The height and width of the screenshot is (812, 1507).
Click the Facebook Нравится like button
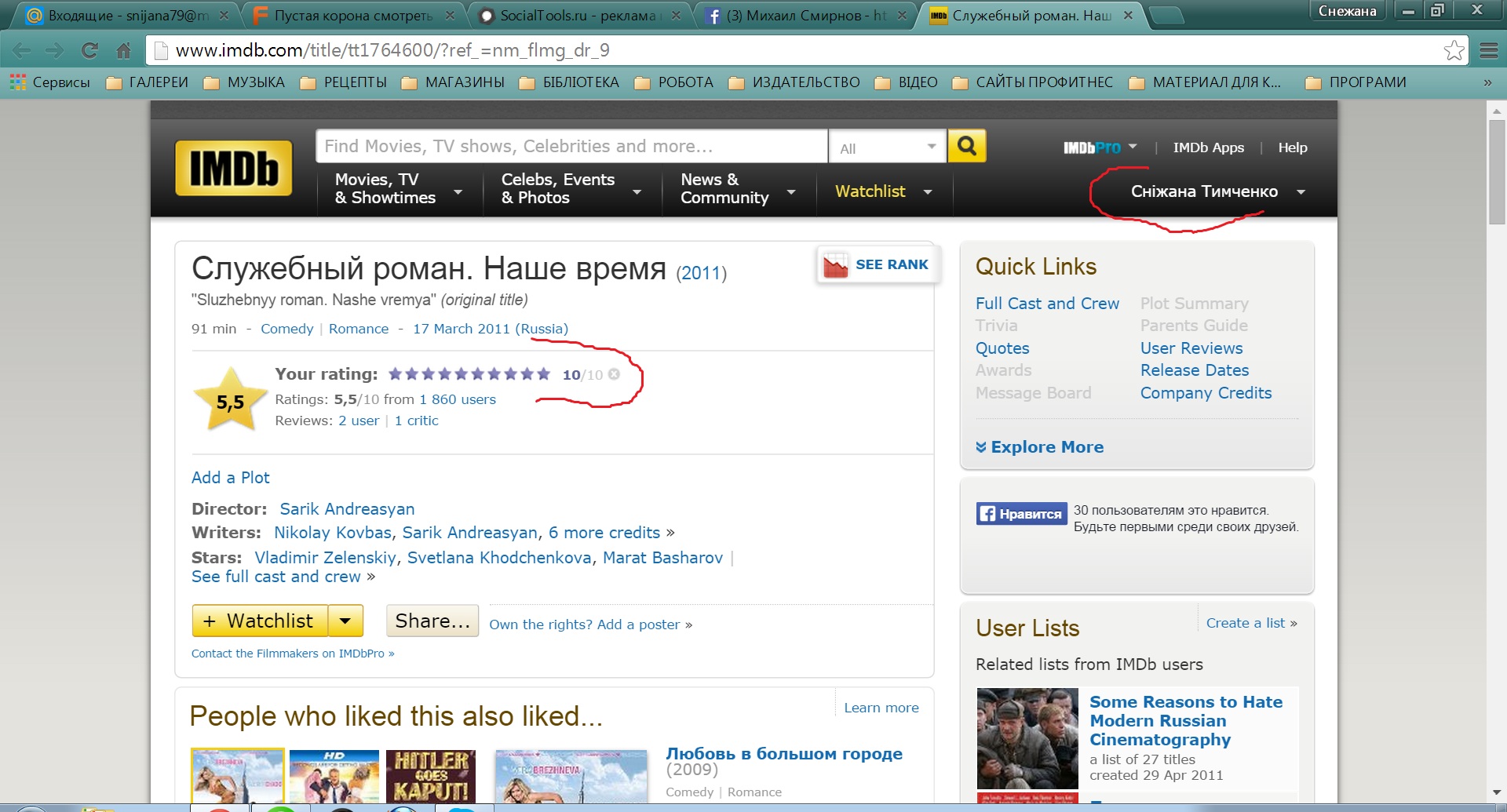1021,514
